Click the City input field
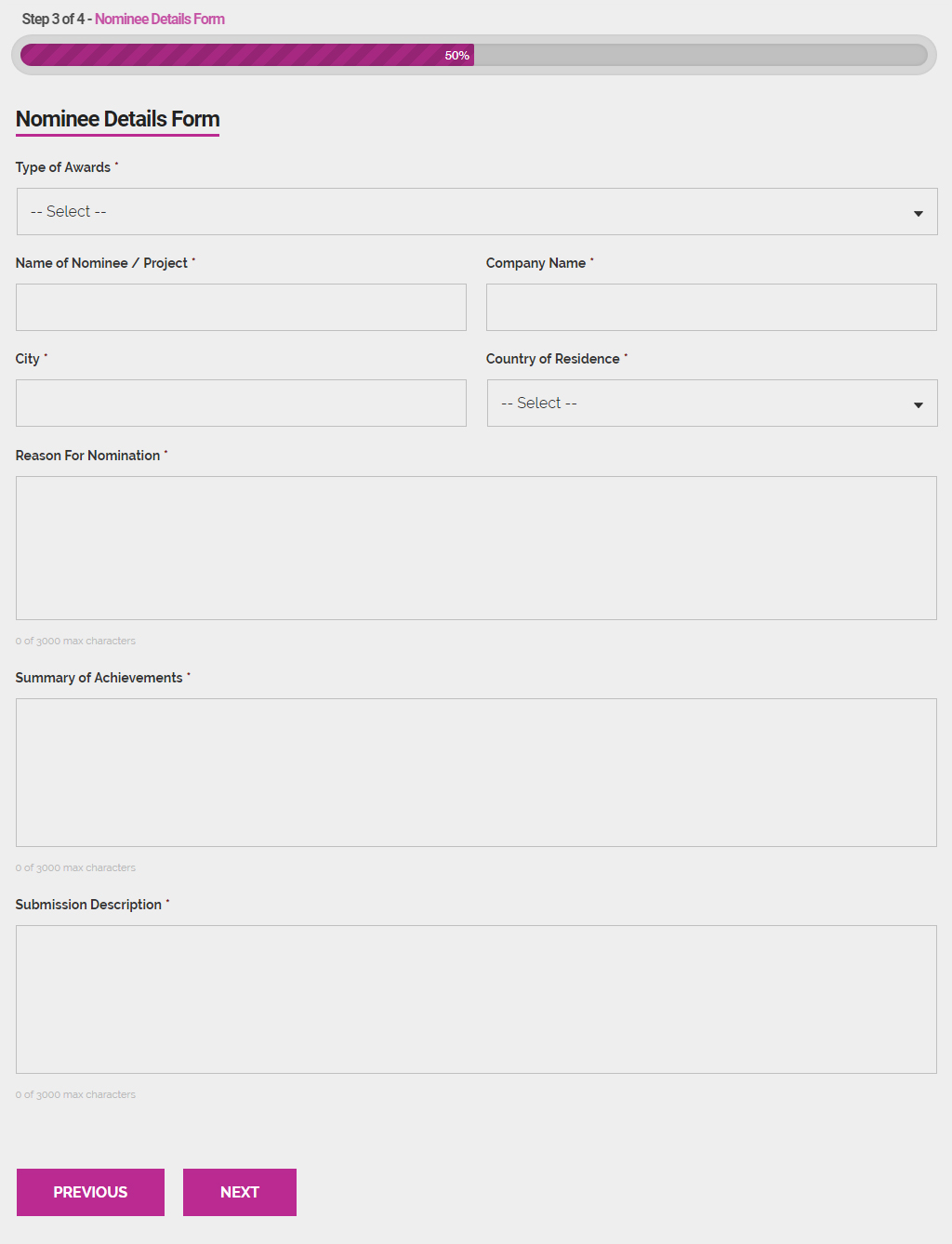This screenshot has height=1244, width=952. tap(241, 403)
